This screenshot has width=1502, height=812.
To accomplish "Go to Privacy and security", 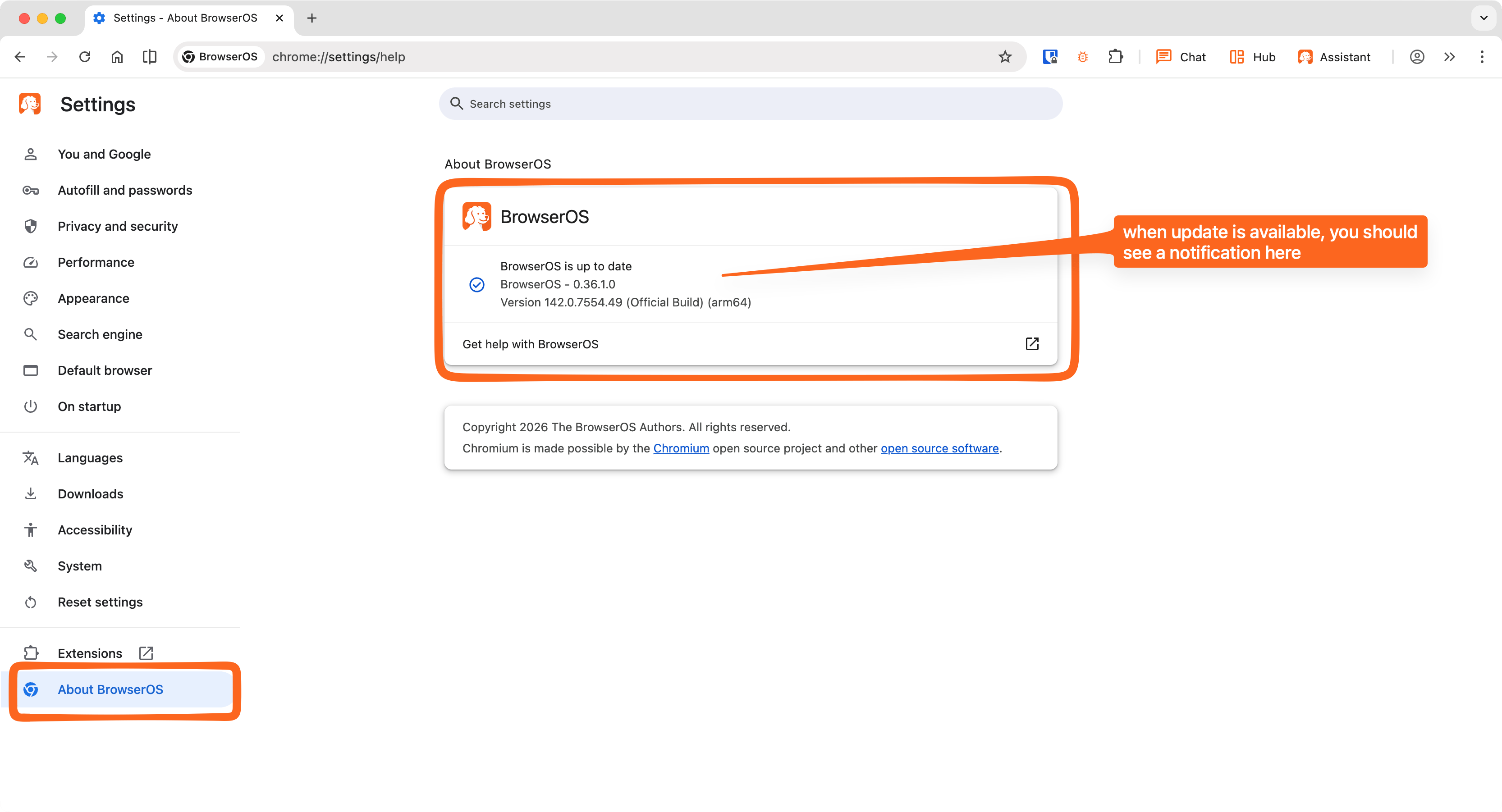I will pyautogui.click(x=120, y=226).
